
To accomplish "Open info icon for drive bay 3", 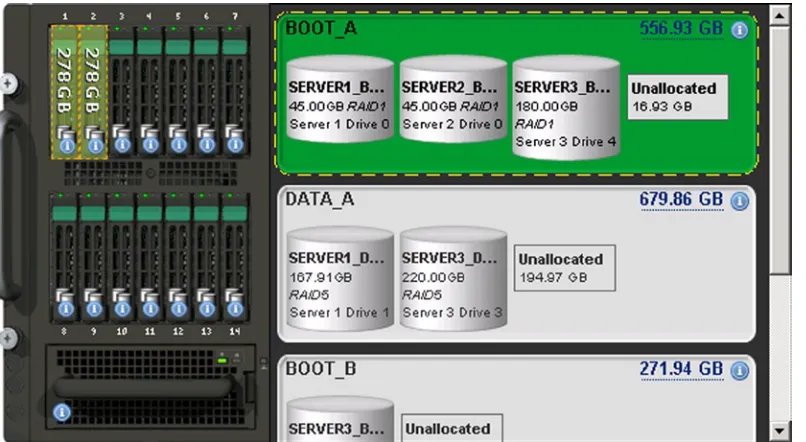I will 122,144.
